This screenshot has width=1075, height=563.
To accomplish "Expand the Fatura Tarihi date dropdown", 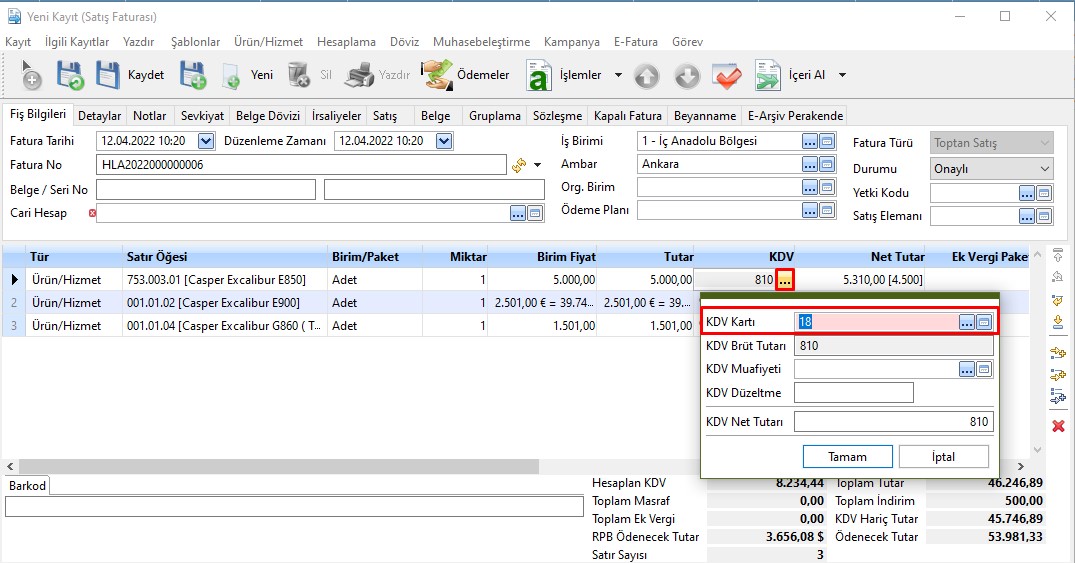I will tap(206, 141).
